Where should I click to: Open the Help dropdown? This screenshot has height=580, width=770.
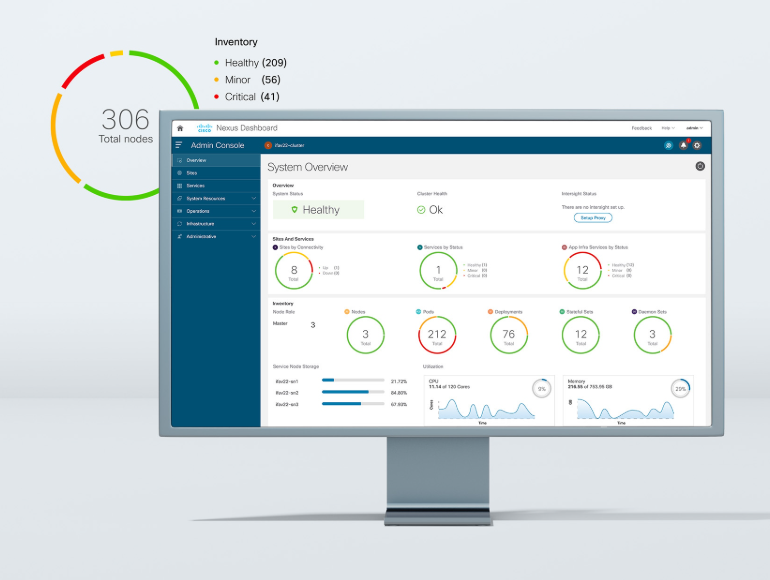[668, 128]
